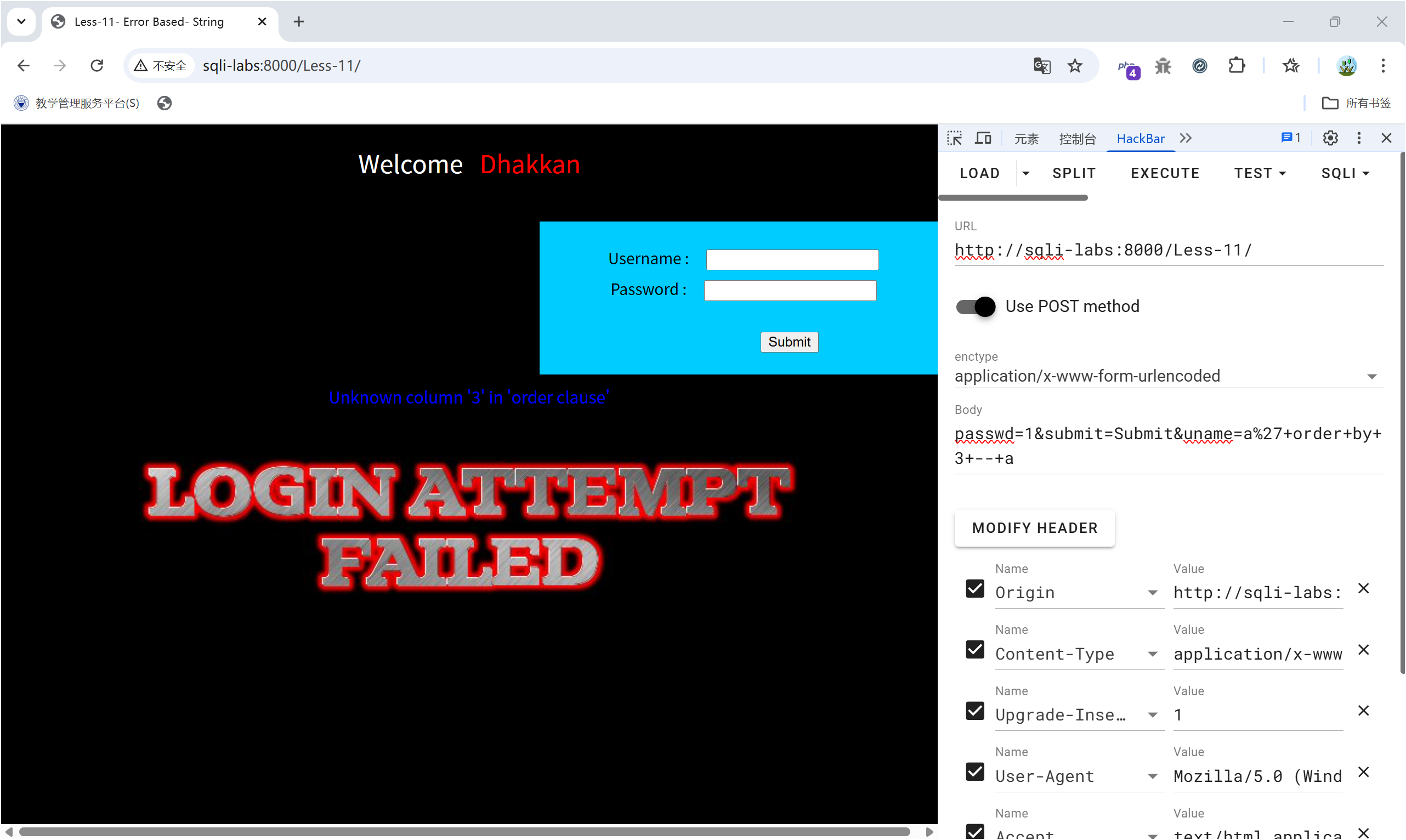Reload the current page
1406x840 pixels.
pyautogui.click(x=97, y=66)
